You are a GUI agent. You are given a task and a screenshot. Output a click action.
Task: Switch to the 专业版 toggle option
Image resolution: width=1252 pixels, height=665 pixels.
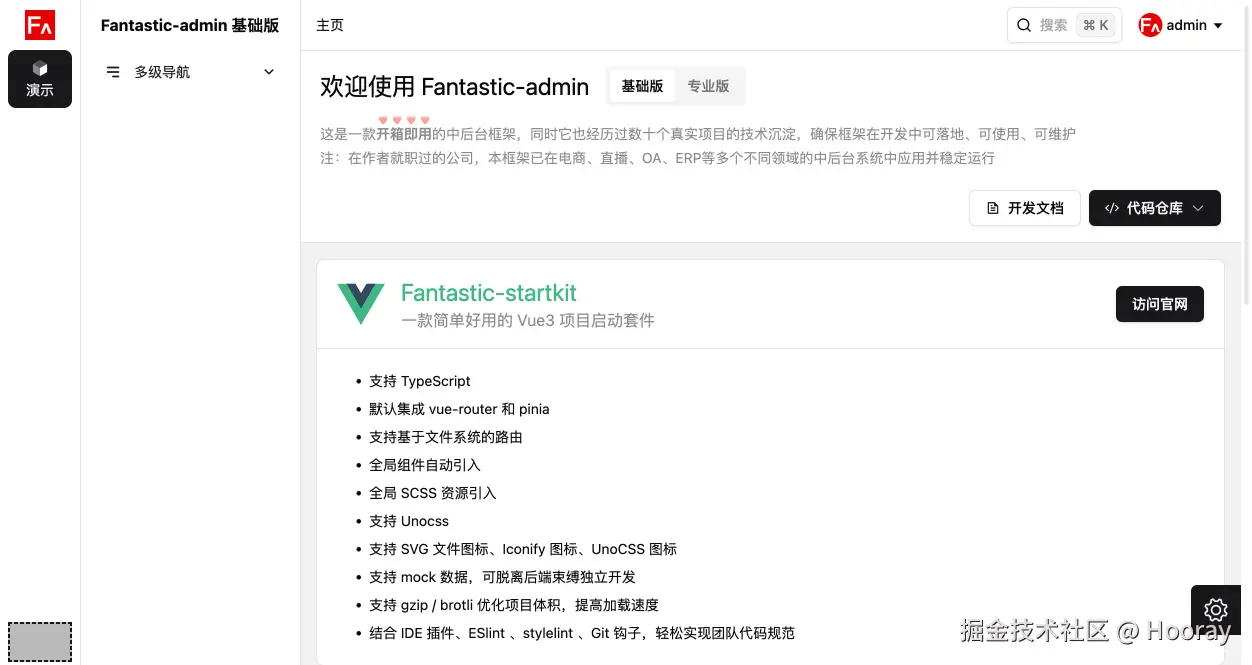tap(708, 86)
